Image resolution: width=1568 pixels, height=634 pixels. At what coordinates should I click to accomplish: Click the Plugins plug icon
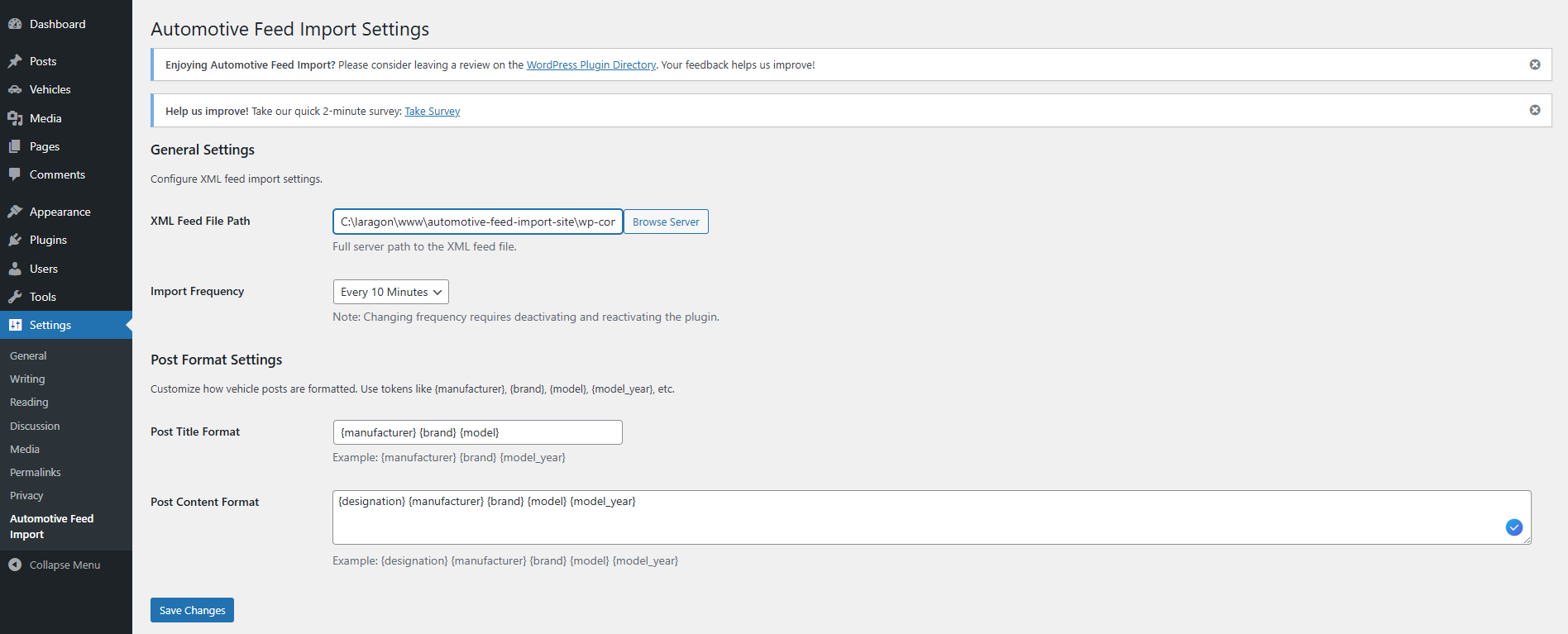click(x=15, y=240)
